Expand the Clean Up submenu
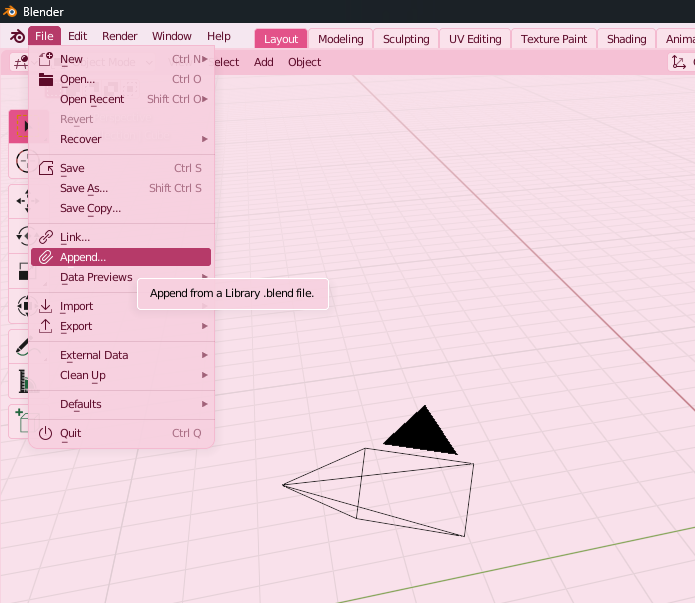Screen dimensions: 695x603 tap(121, 375)
